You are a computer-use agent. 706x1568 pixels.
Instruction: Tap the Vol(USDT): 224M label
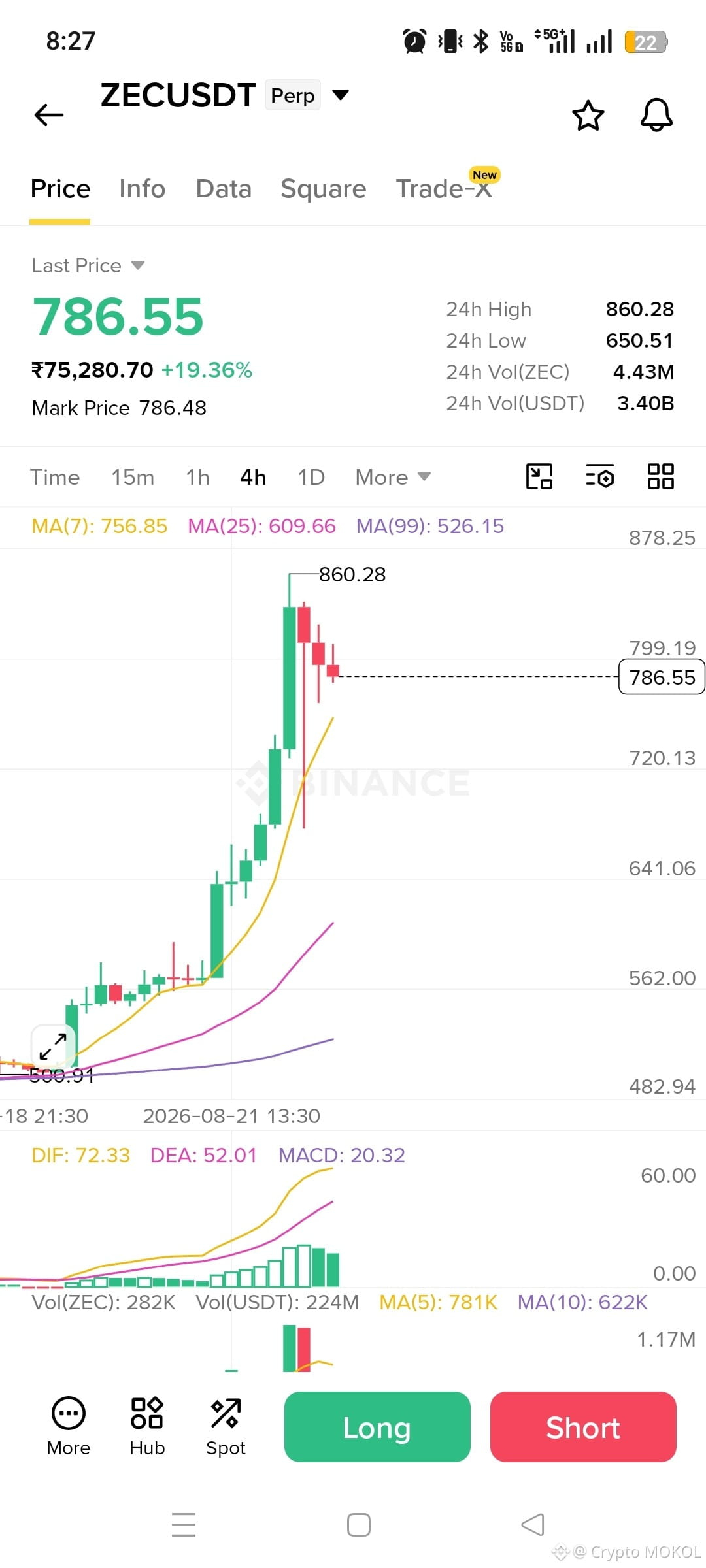click(278, 1302)
